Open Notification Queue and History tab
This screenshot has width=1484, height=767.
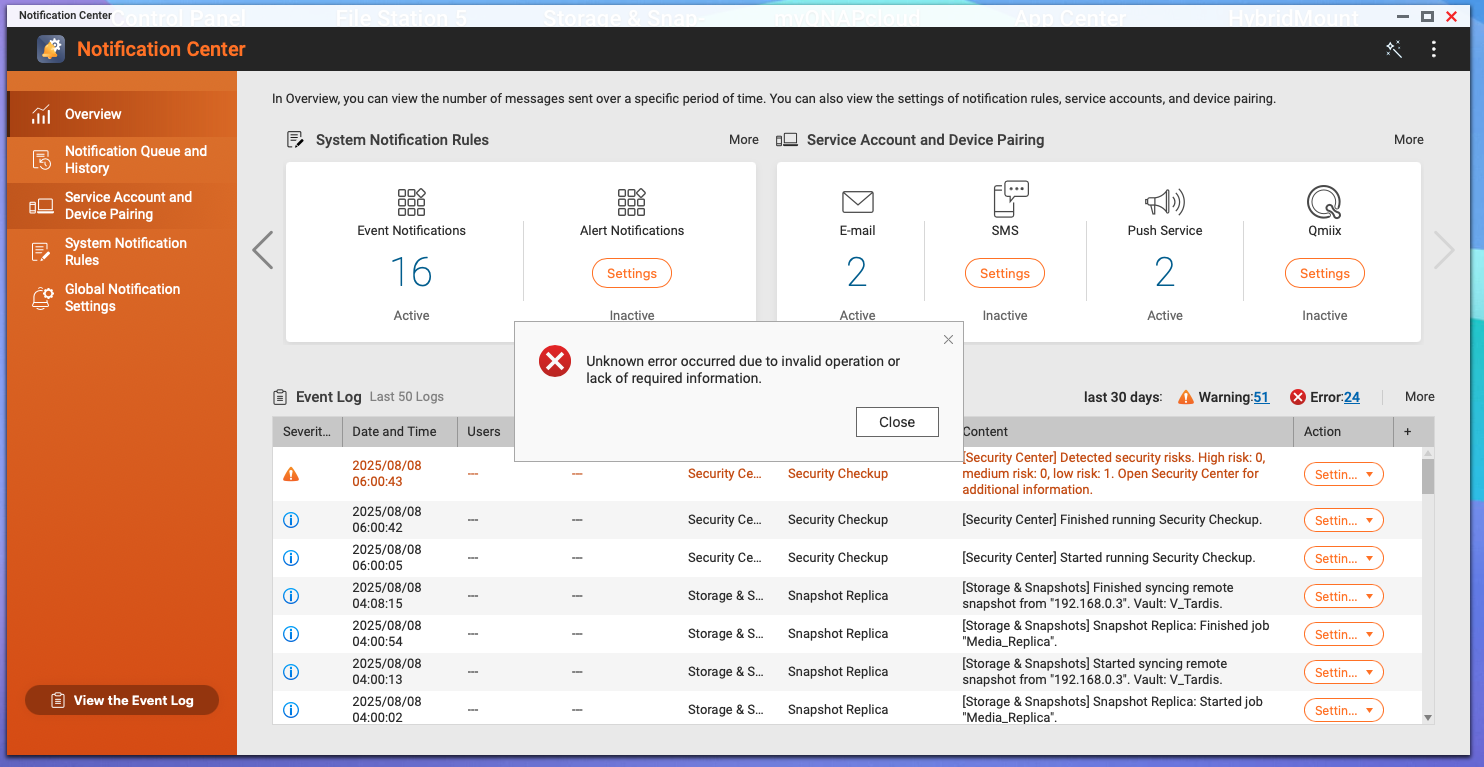tap(135, 160)
